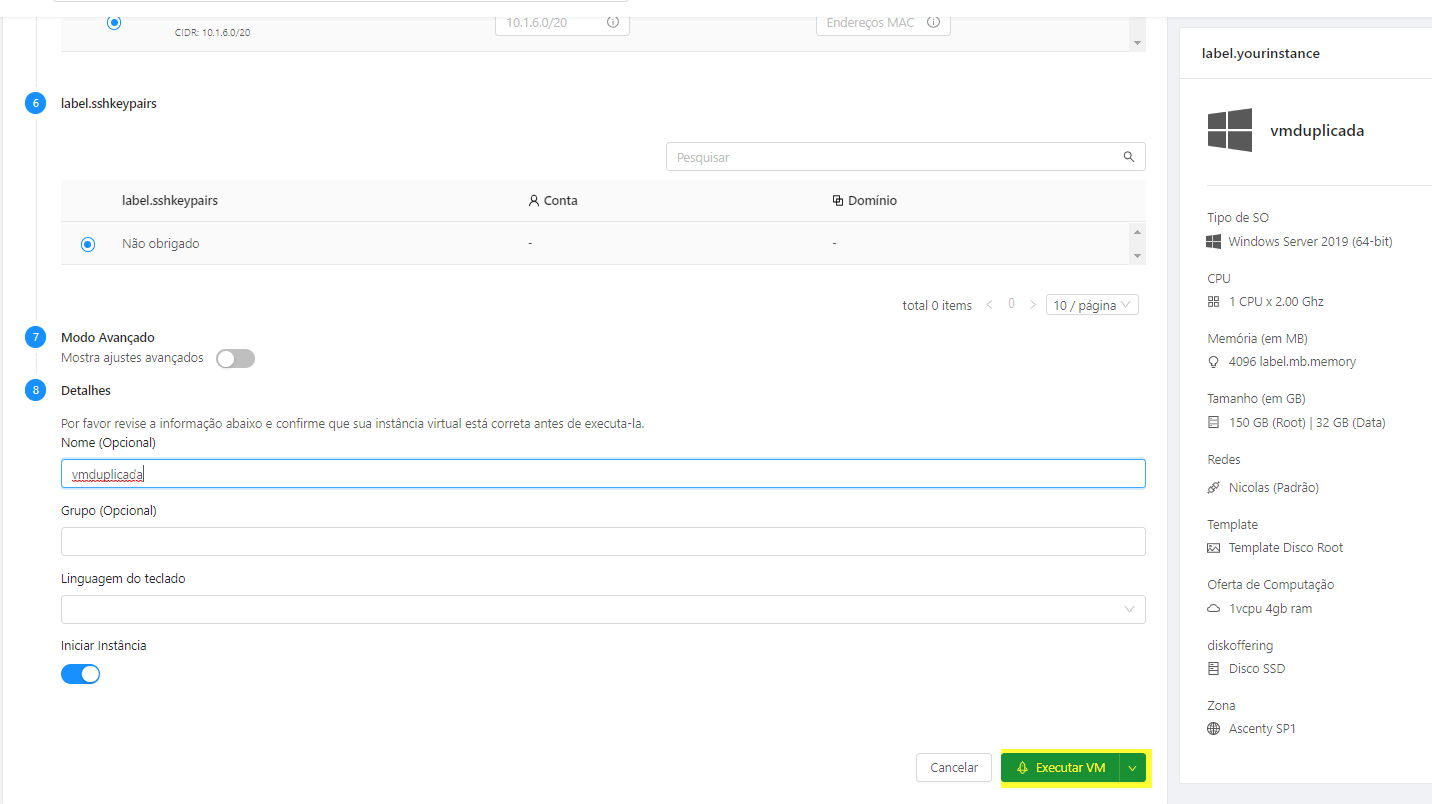The image size is (1432, 804).
Task: Click info icon beside Endereços MAC field
Action: pyautogui.click(x=934, y=22)
